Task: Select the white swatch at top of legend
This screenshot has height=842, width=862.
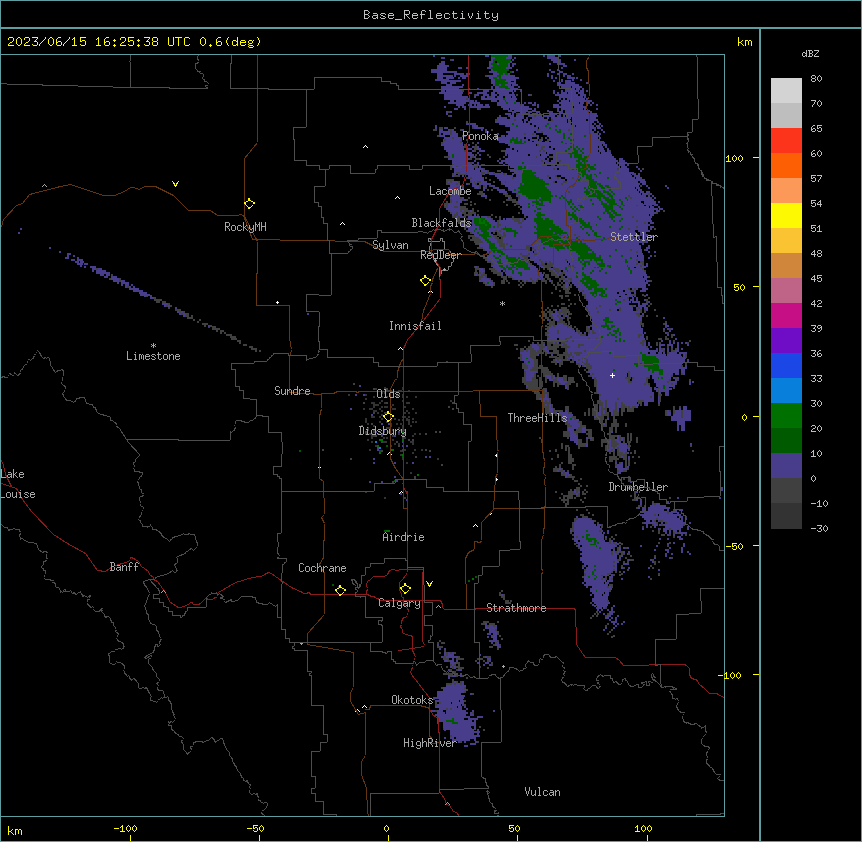Action: click(x=786, y=91)
